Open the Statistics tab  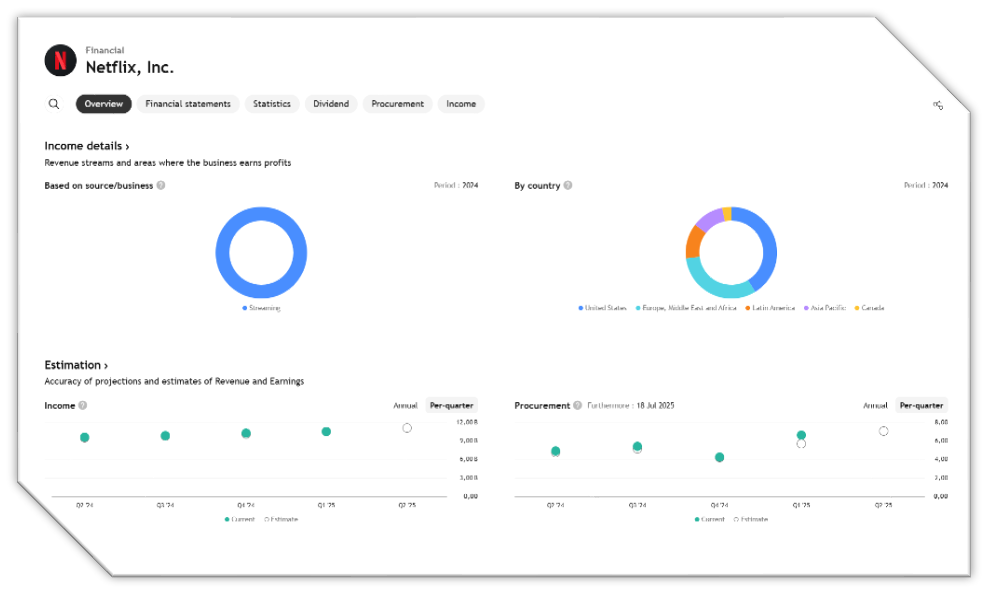pyautogui.click(x=272, y=104)
